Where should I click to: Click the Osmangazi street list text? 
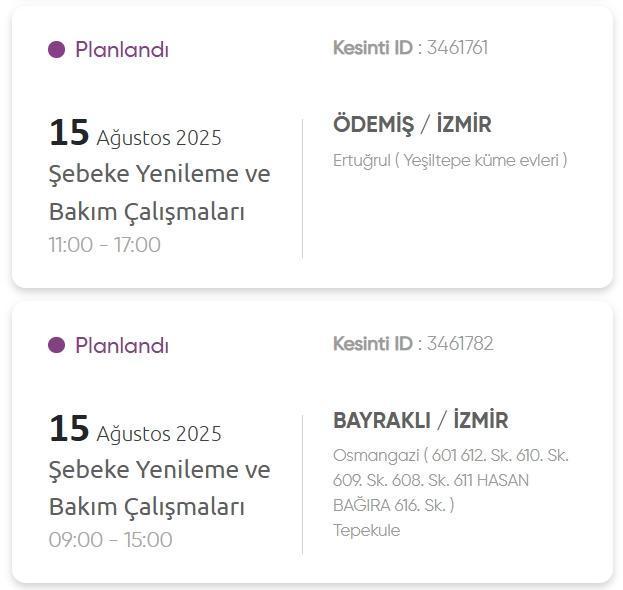[x=450, y=480]
